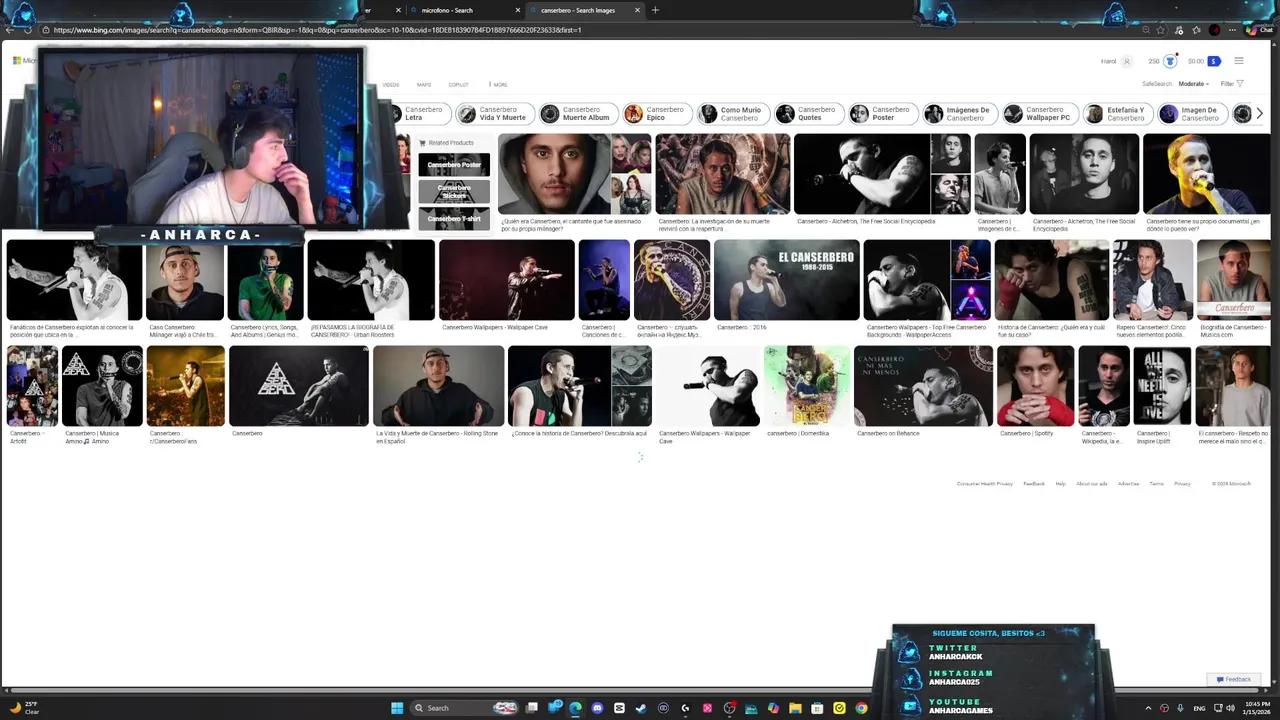Open the Canserbero Spotify image result
The image size is (1280, 720).
(1035, 386)
